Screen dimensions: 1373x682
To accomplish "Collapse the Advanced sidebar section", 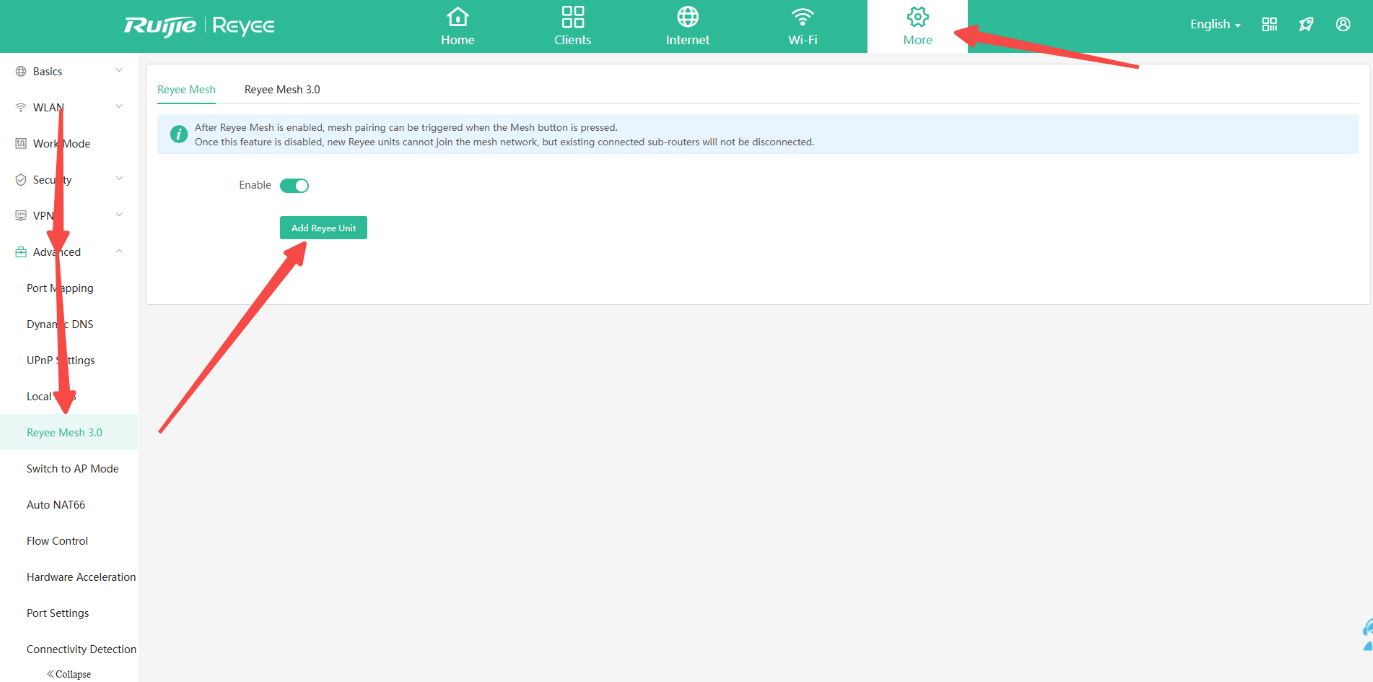I will click(x=69, y=252).
